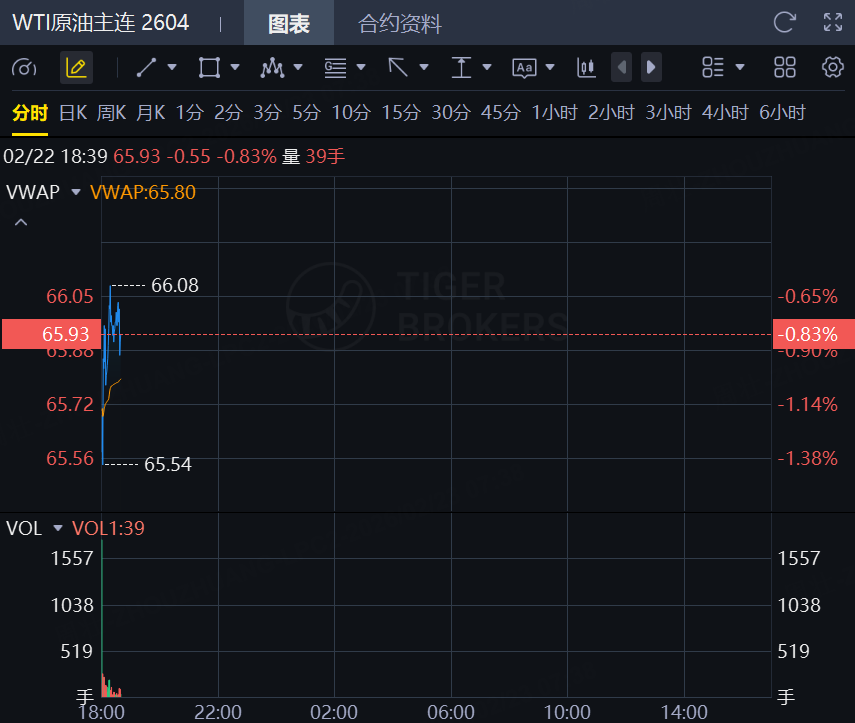Select the 分时 timeframe
The image size is (855, 723).
pos(30,113)
